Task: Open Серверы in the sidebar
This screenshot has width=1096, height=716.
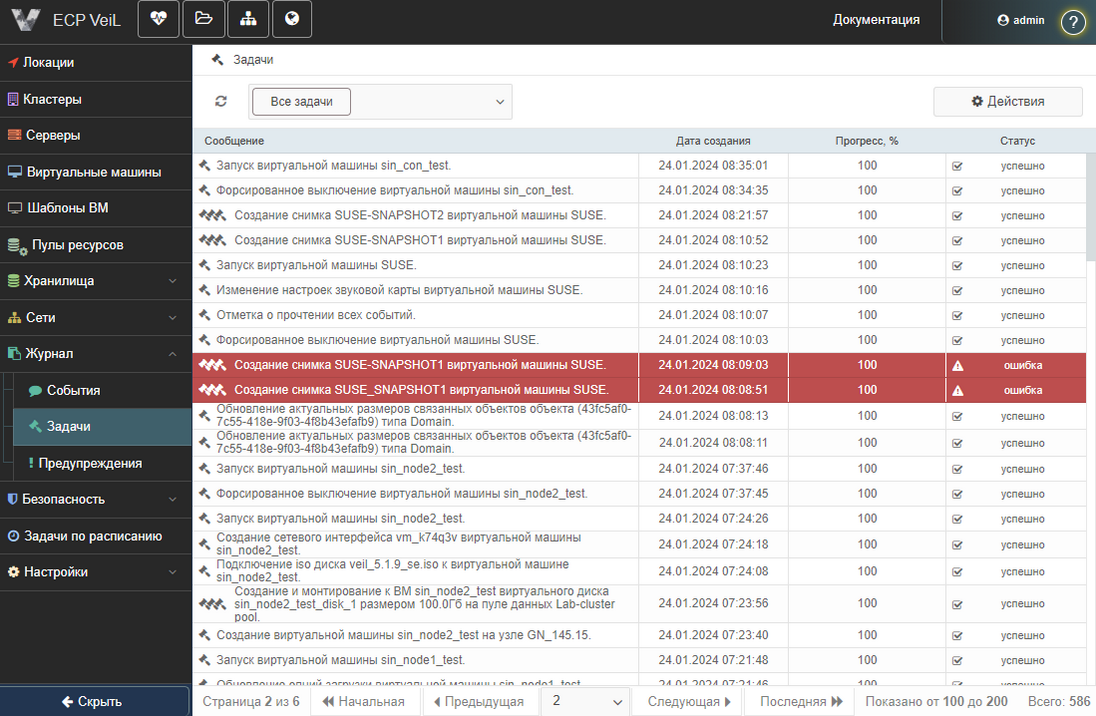Action: [x=96, y=136]
